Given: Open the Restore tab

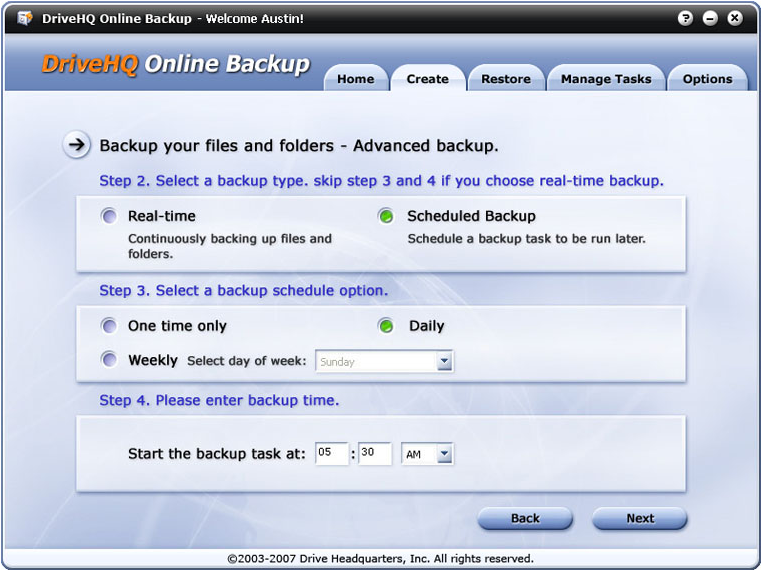Looking at the screenshot, I should [506, 79].
